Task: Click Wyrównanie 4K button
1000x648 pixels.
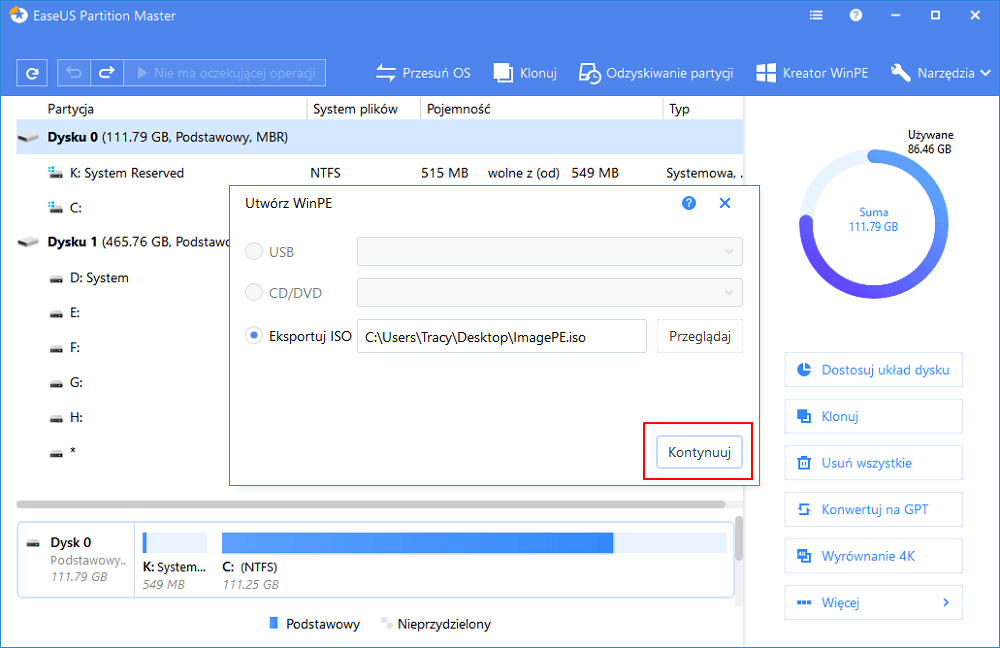Action: click(x=874, y=556)
